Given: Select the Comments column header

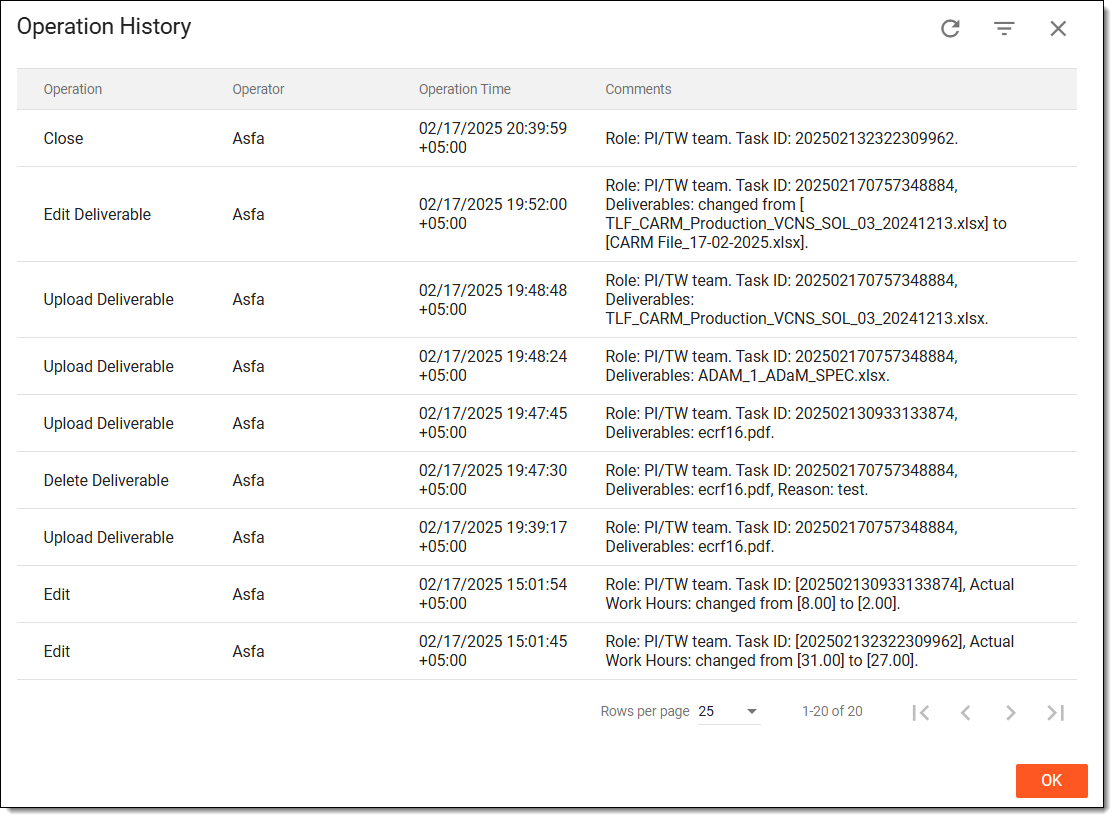Looking at the screenshot, I should [638, 89].
